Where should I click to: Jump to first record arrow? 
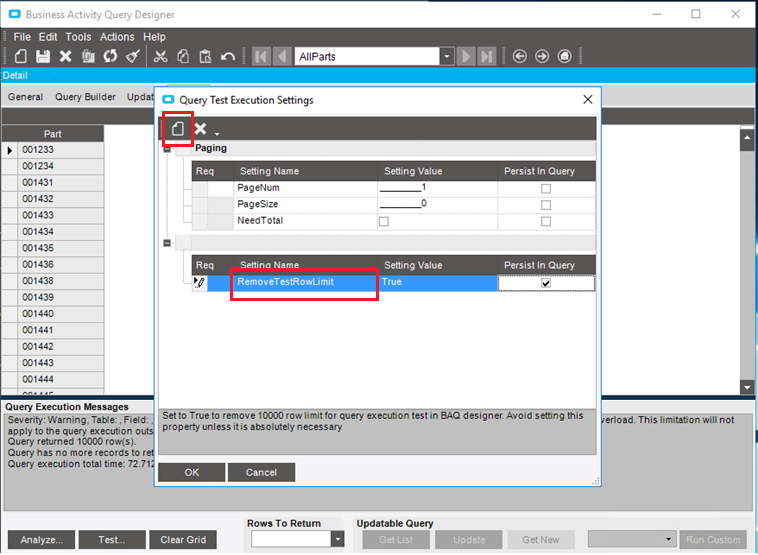pos(261,57)
